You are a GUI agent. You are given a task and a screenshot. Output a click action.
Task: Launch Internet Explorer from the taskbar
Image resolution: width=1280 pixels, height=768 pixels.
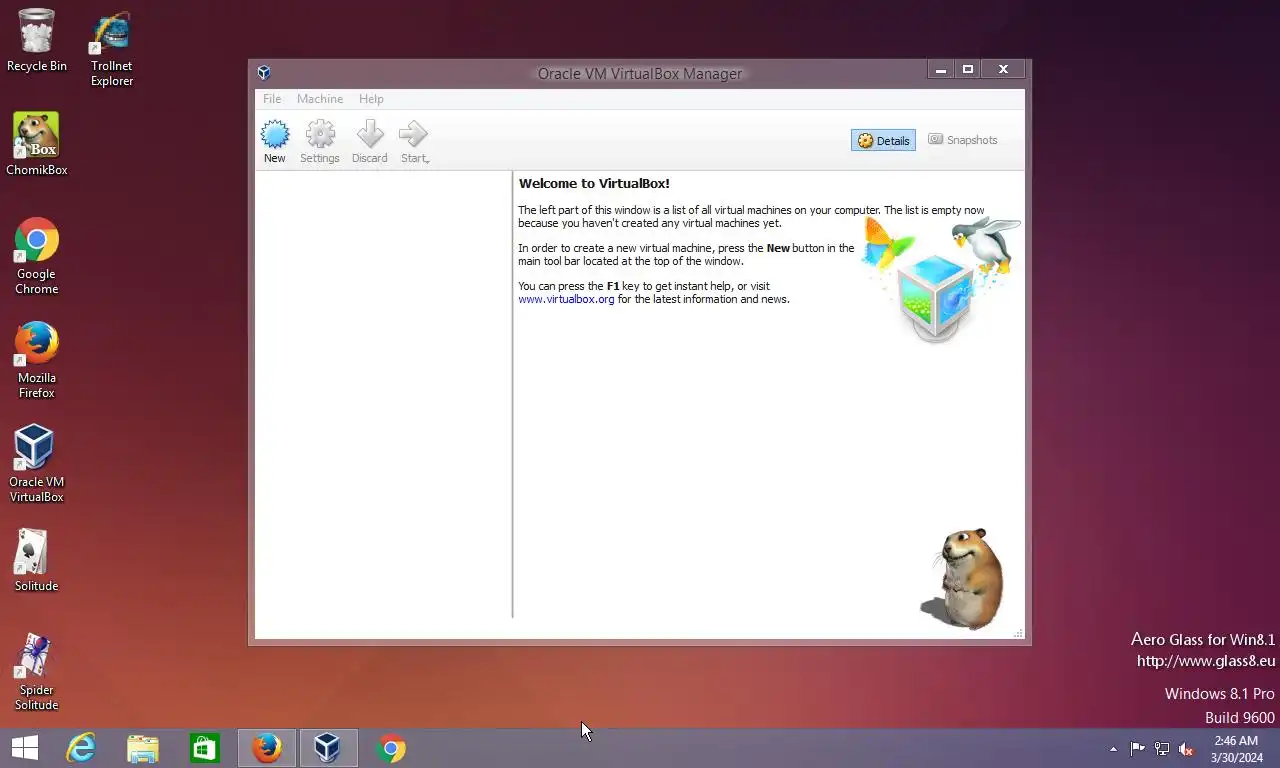coord(81,748)
